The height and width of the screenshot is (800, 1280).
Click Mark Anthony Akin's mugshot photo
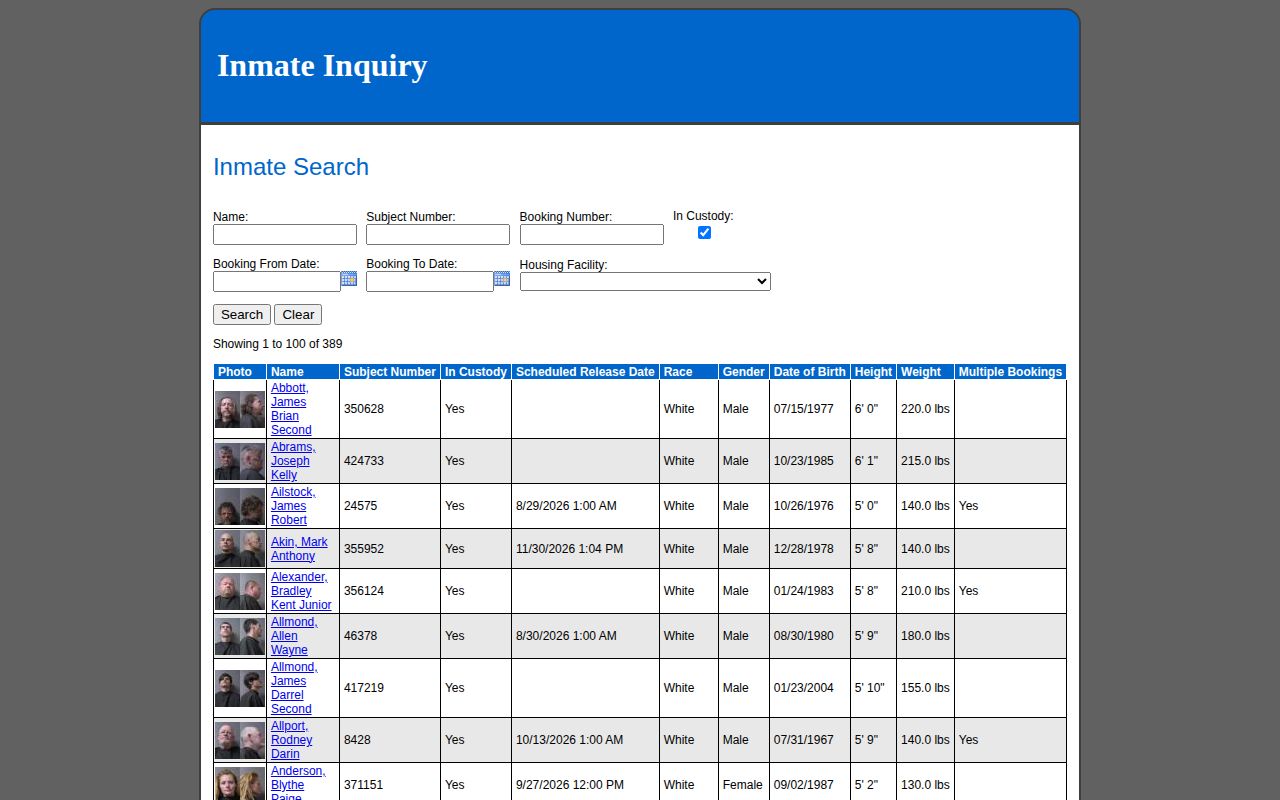(x=240, y=549)
